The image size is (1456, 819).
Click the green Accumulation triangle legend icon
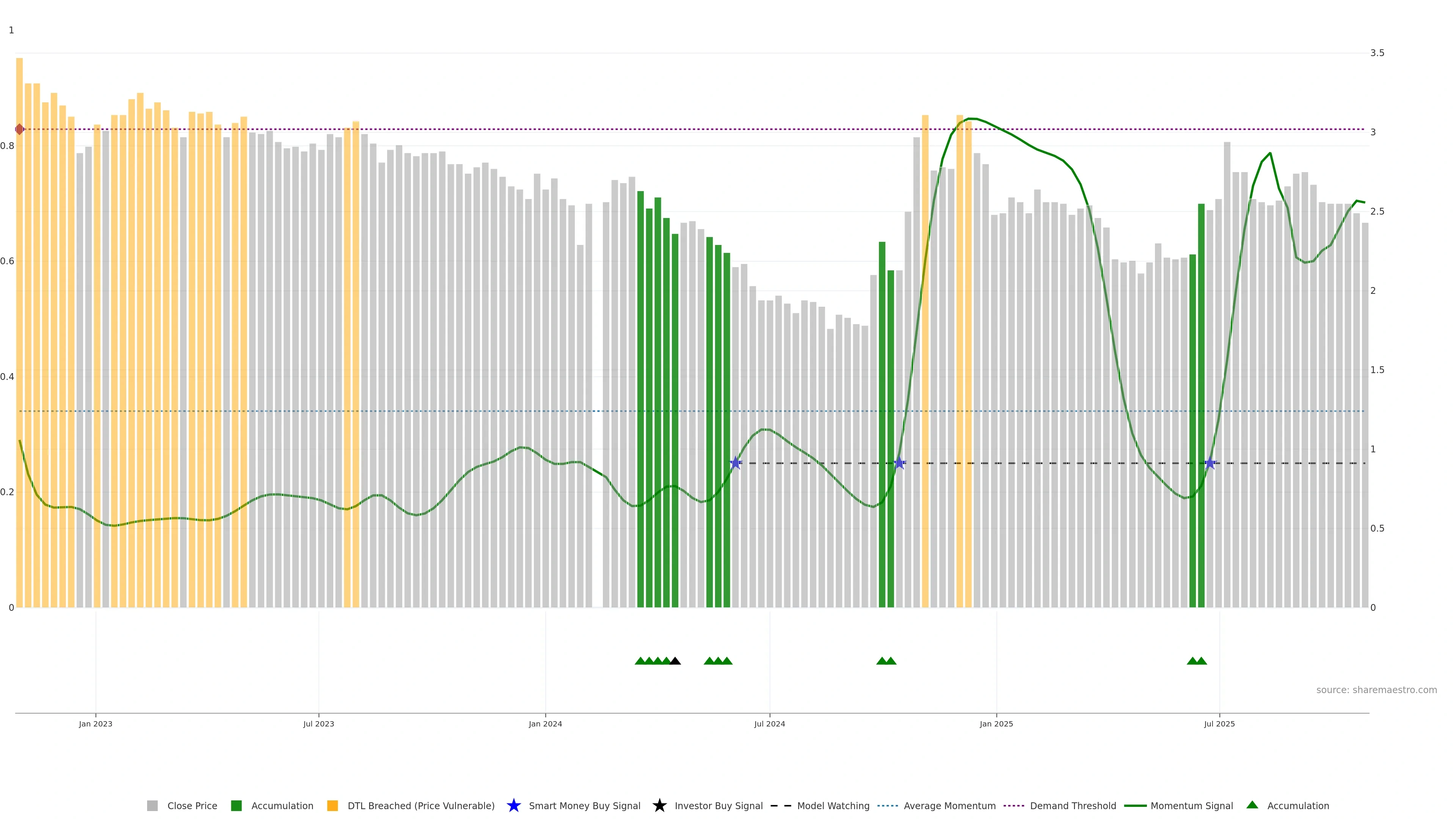(1252, 805)
